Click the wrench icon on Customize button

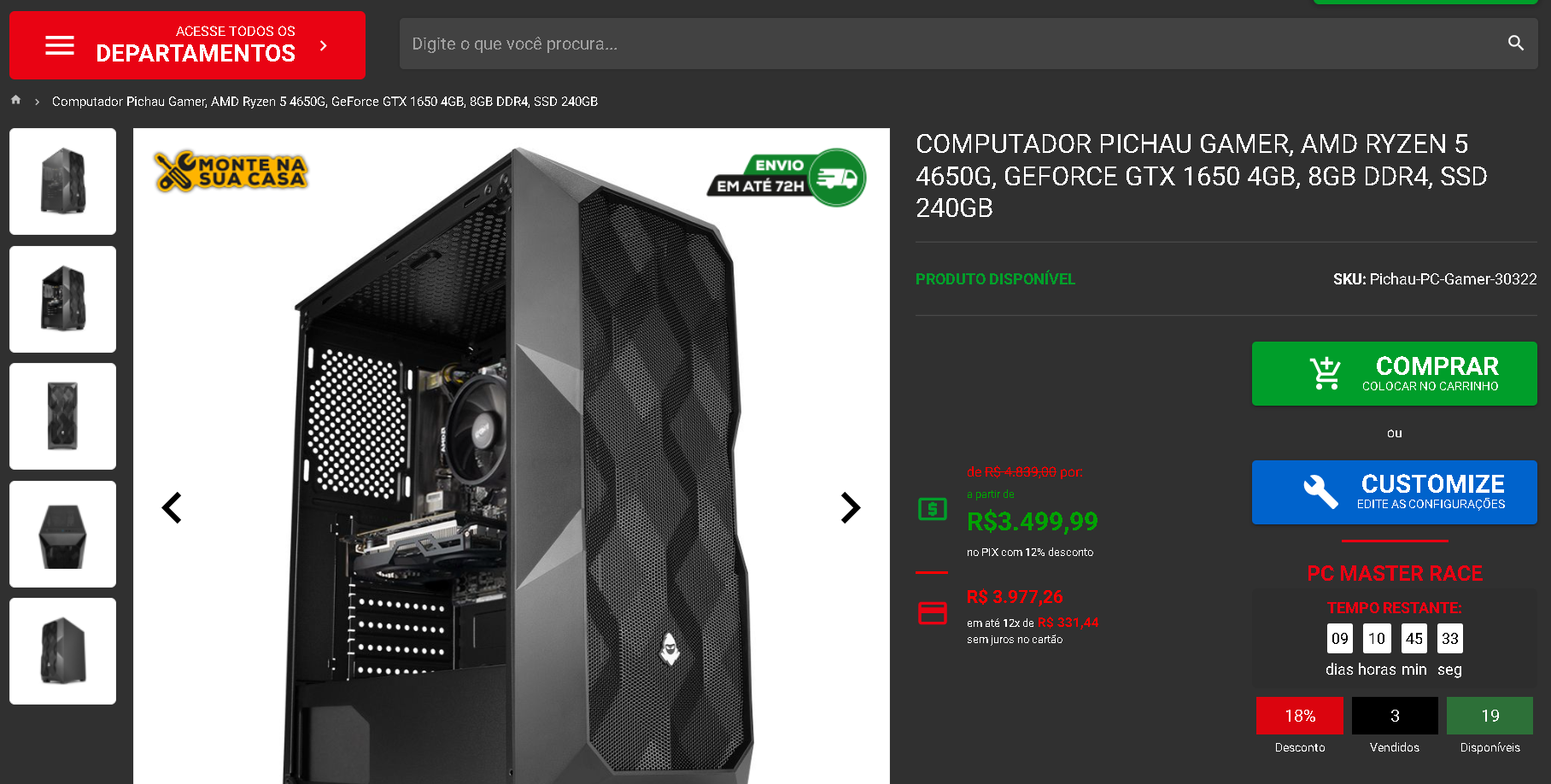tap(1320, 492)
